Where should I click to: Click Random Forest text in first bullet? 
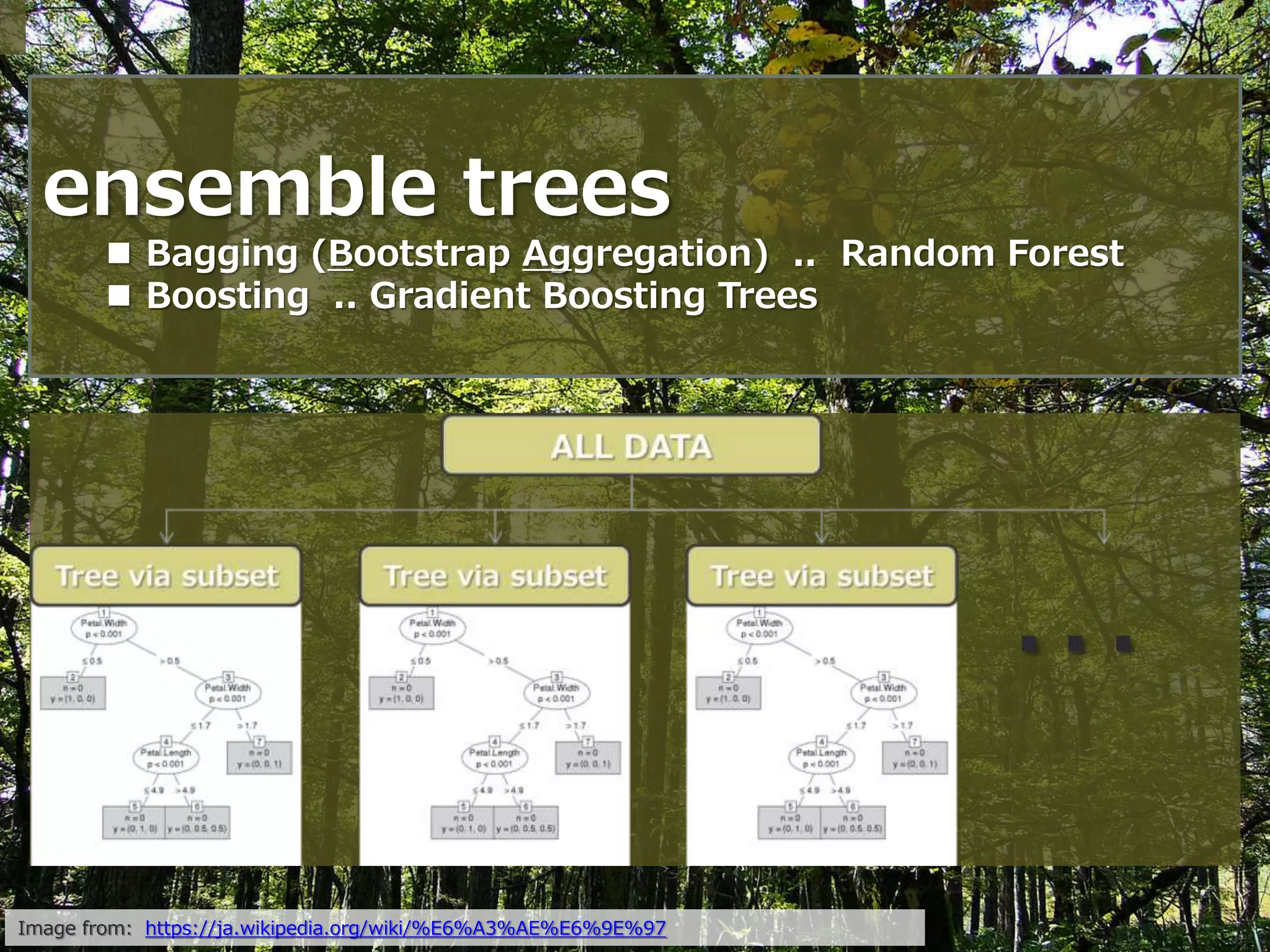982,253
